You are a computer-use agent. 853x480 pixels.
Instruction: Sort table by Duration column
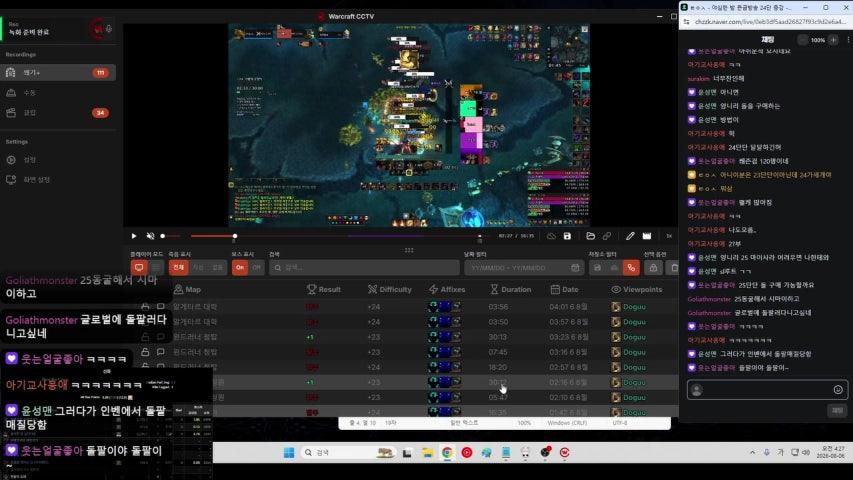click(510, 290)
